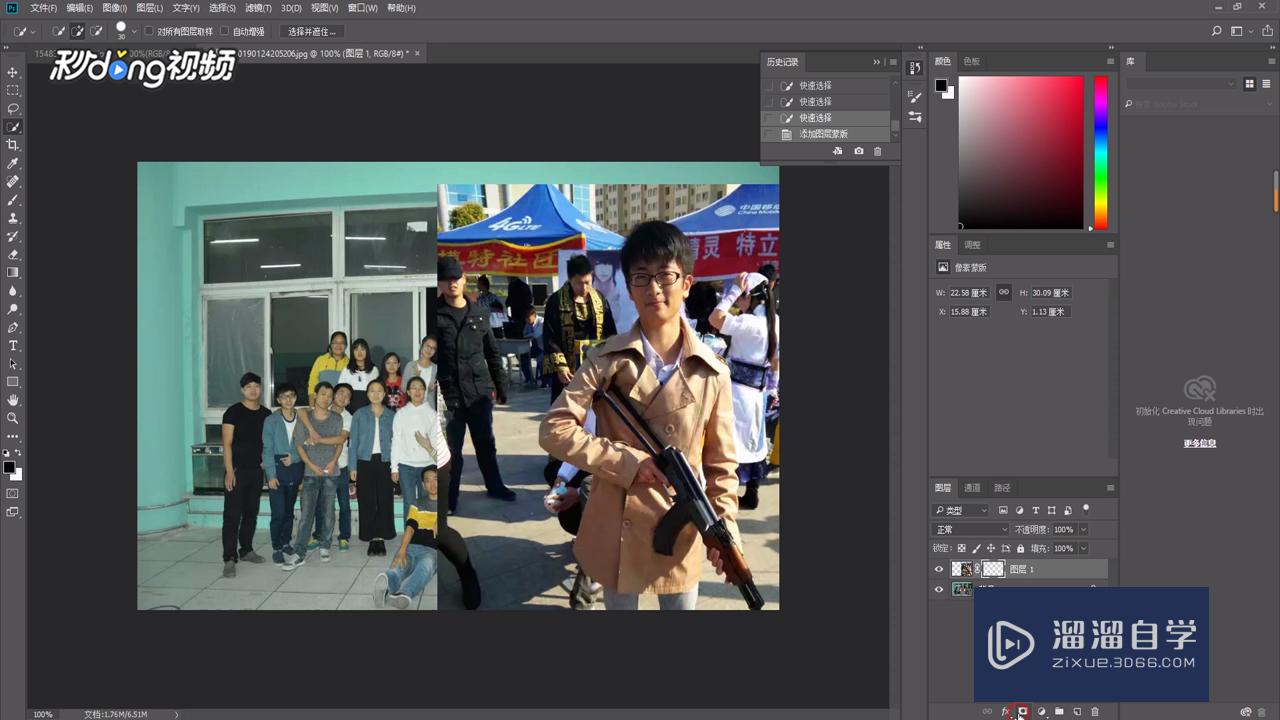Select the Crop tool
Viewport: 1280px width, 720px height.
point(13,145)
